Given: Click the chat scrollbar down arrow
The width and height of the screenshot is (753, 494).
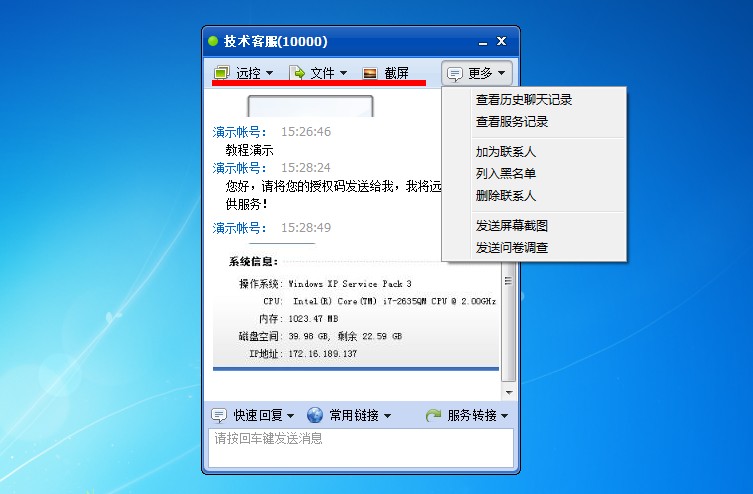Looking at the screenshot, I should tap(509, 393).
